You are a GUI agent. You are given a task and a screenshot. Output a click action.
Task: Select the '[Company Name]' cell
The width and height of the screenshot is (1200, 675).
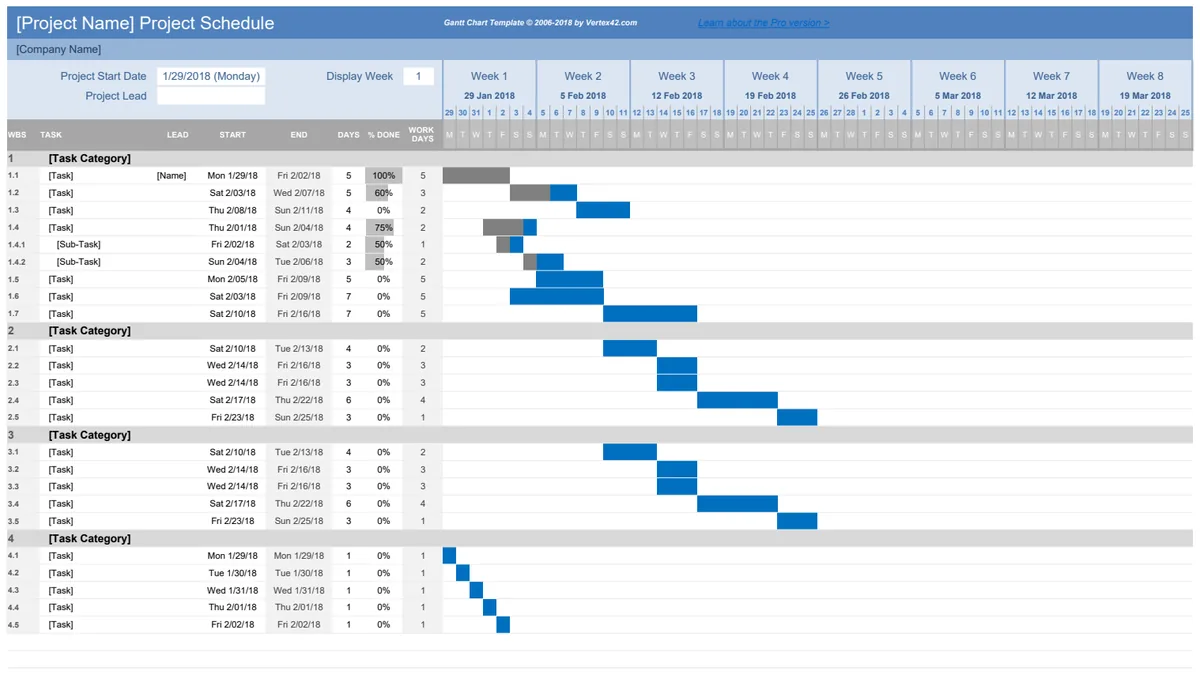(x=58, y=49)
